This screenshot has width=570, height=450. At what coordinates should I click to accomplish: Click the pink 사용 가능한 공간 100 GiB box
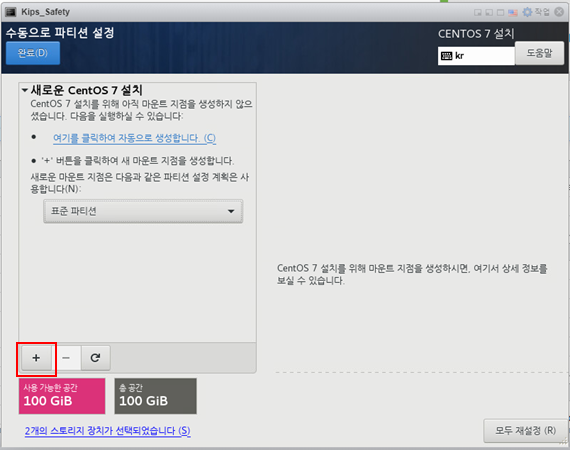(x=62, y=396)
